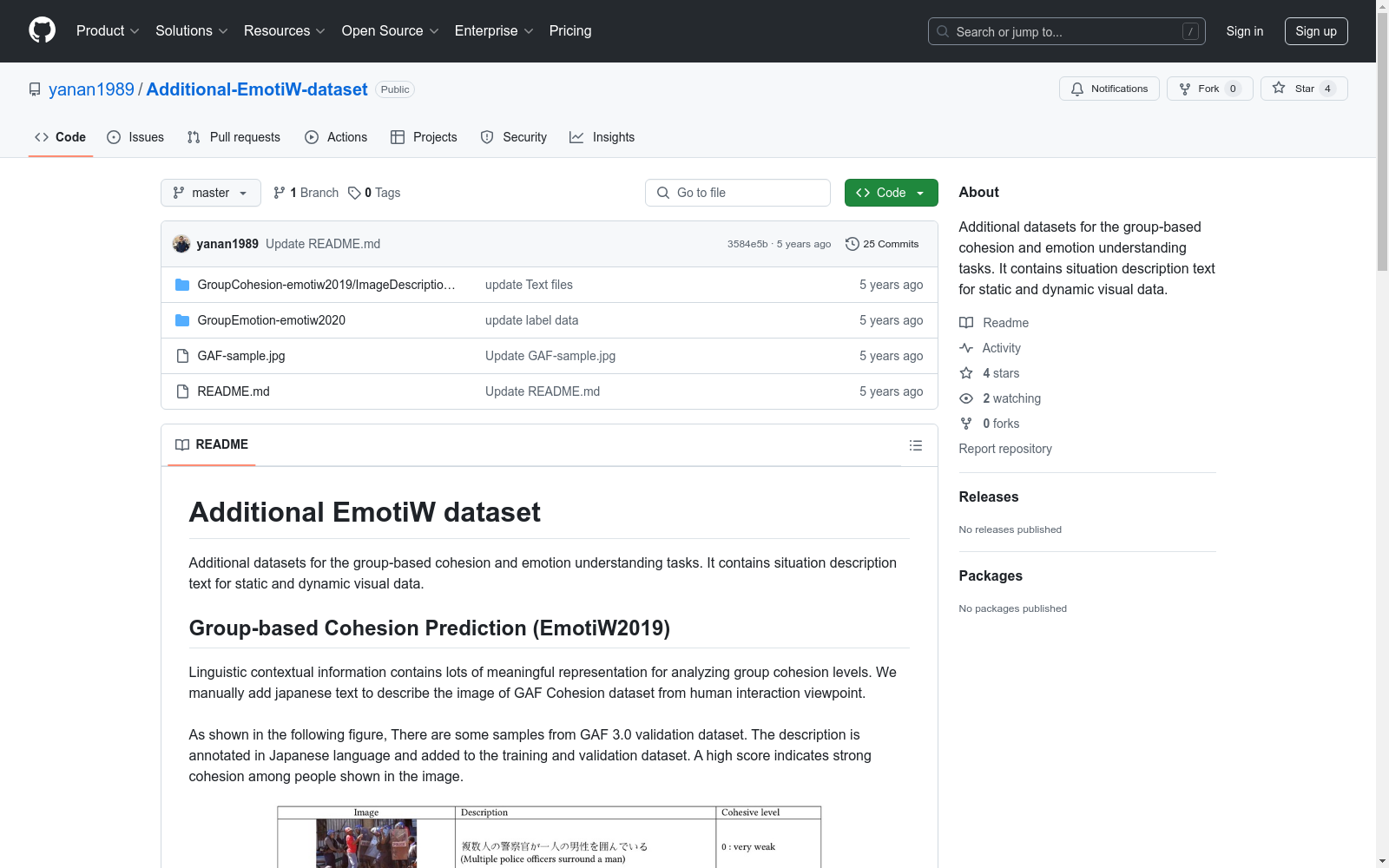Click the Activity pulse icon in sidebar
The width and height of the screenshot is (1389, 868).
966,348
